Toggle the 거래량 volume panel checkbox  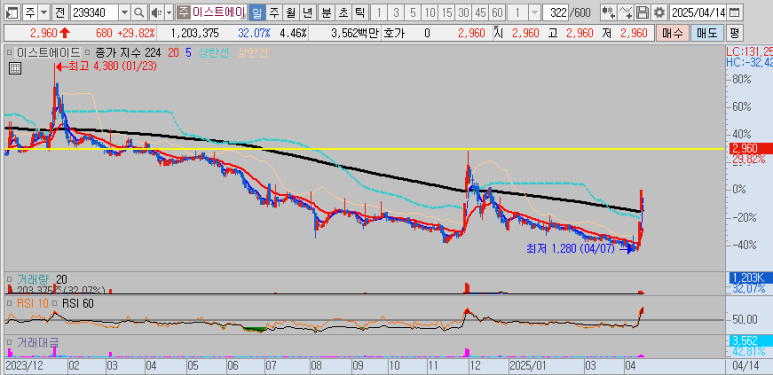(9, 279)
